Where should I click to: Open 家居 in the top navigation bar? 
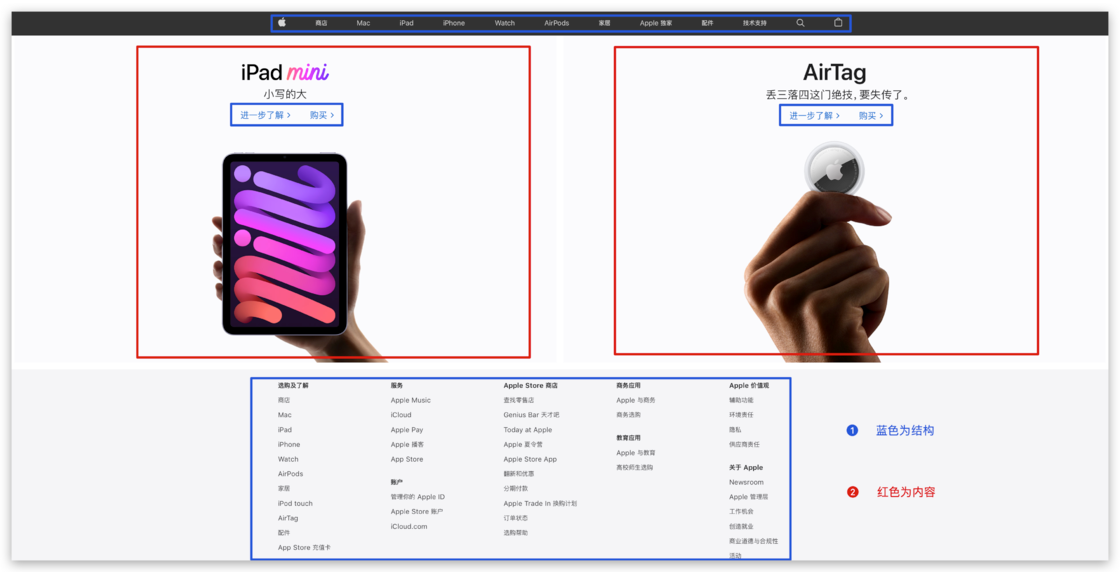pos(605,24)
